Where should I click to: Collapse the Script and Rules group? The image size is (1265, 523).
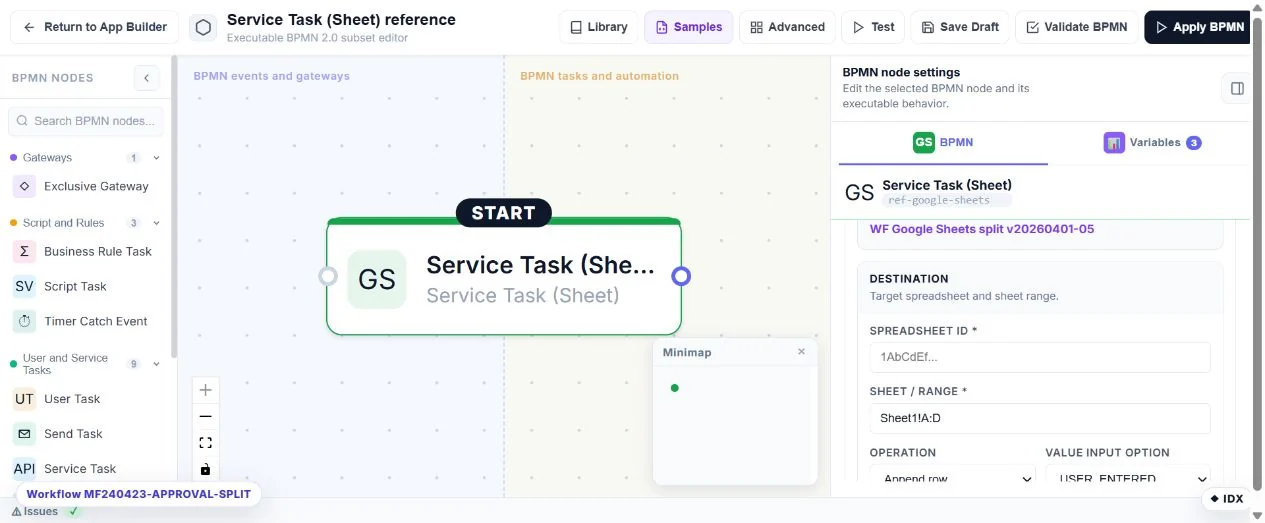156,223
